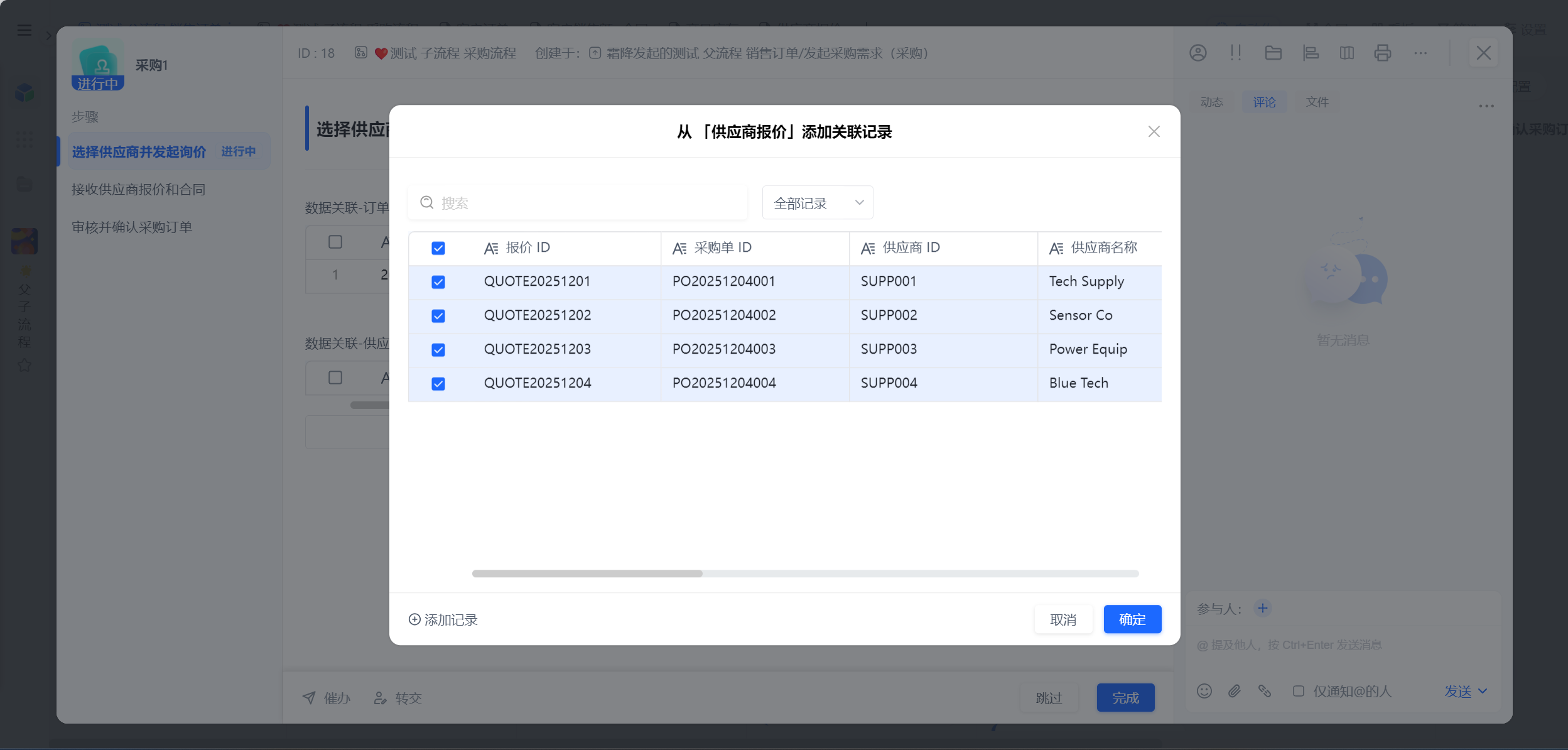1568x750 pixels.
Task: Click the printer icon
Action: pos(1382,53)
